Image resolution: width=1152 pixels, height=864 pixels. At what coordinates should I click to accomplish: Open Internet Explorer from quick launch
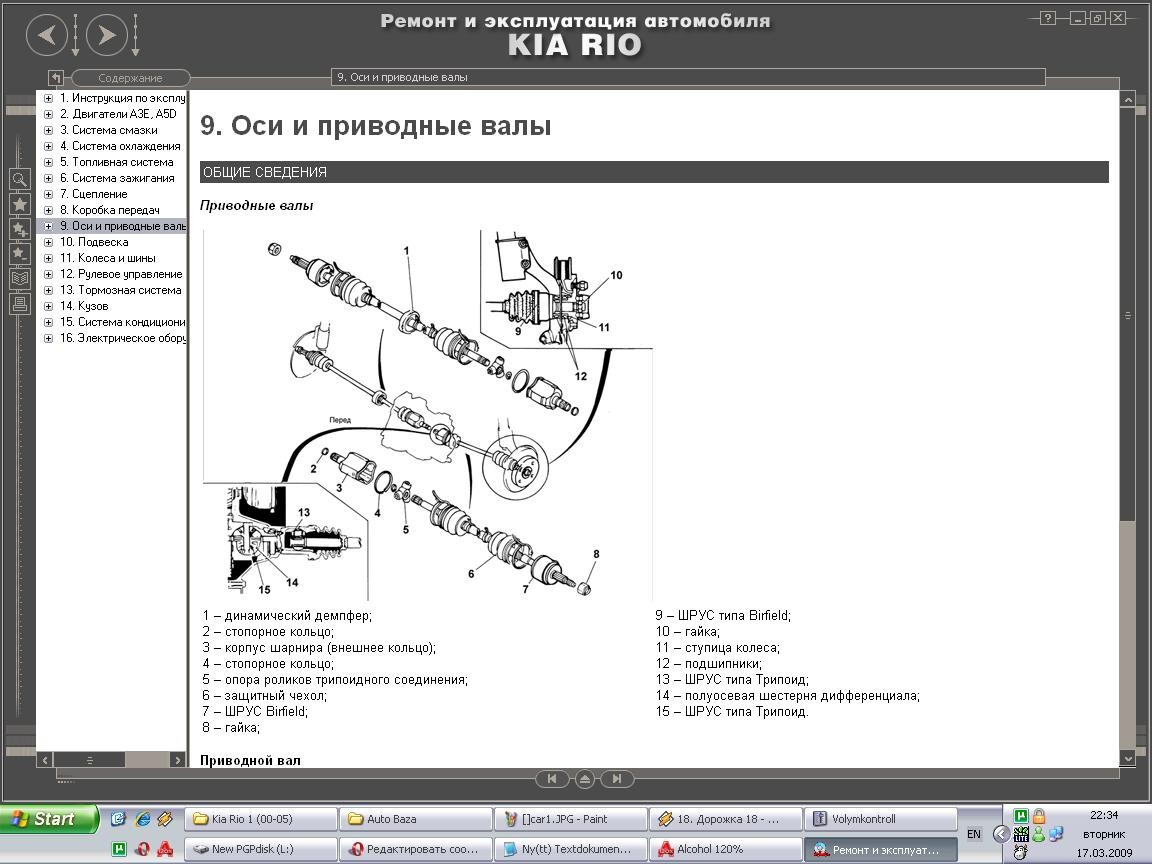click(x=143, y=818)
